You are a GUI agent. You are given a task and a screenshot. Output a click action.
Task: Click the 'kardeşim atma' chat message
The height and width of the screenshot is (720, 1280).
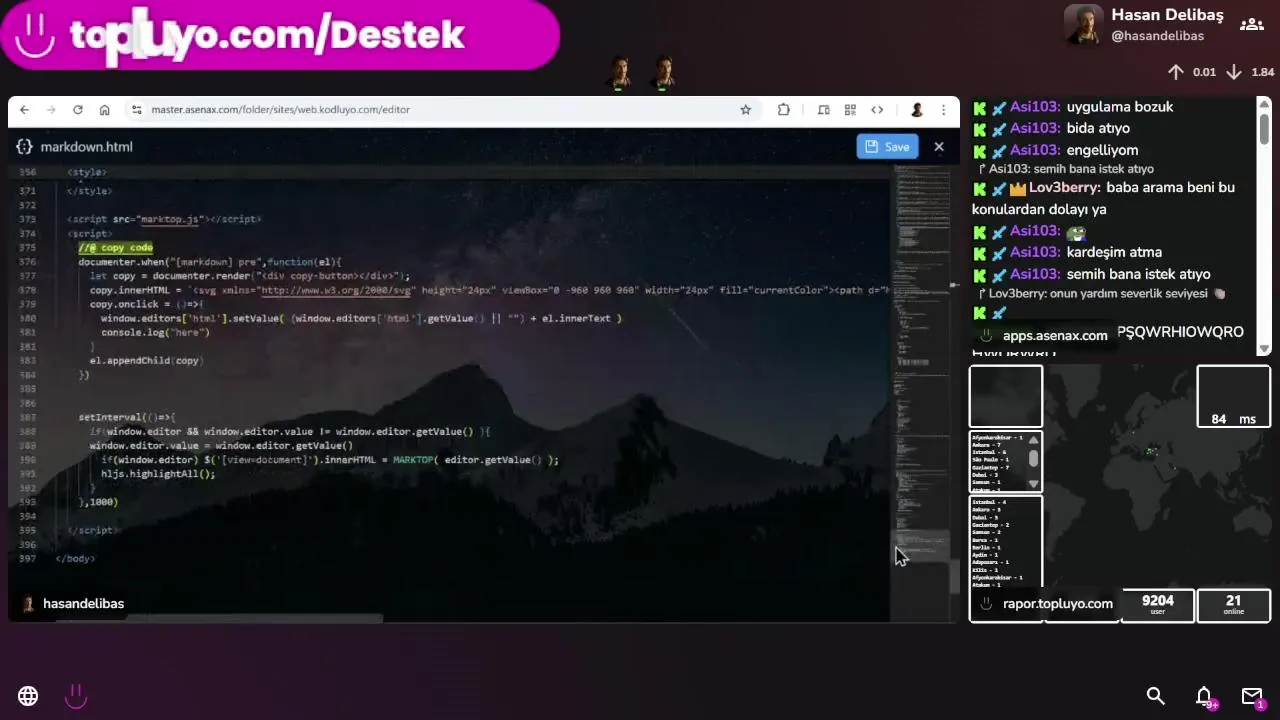pos(1114,252)
